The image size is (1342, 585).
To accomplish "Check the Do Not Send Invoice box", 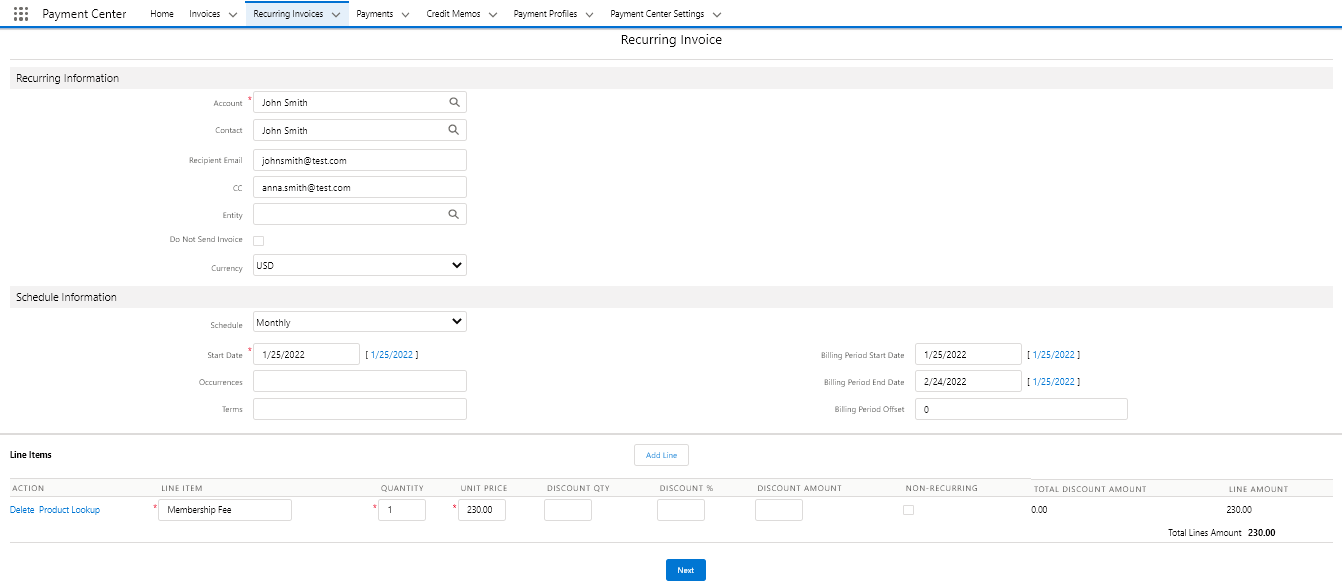I will point(259,240).
